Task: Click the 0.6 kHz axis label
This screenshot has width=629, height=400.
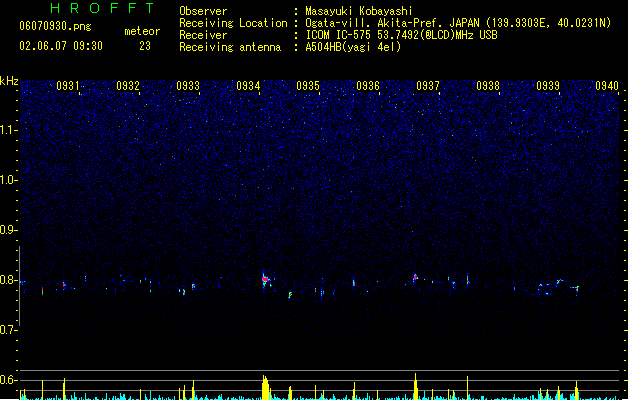Action: click(x=8, y=380)
